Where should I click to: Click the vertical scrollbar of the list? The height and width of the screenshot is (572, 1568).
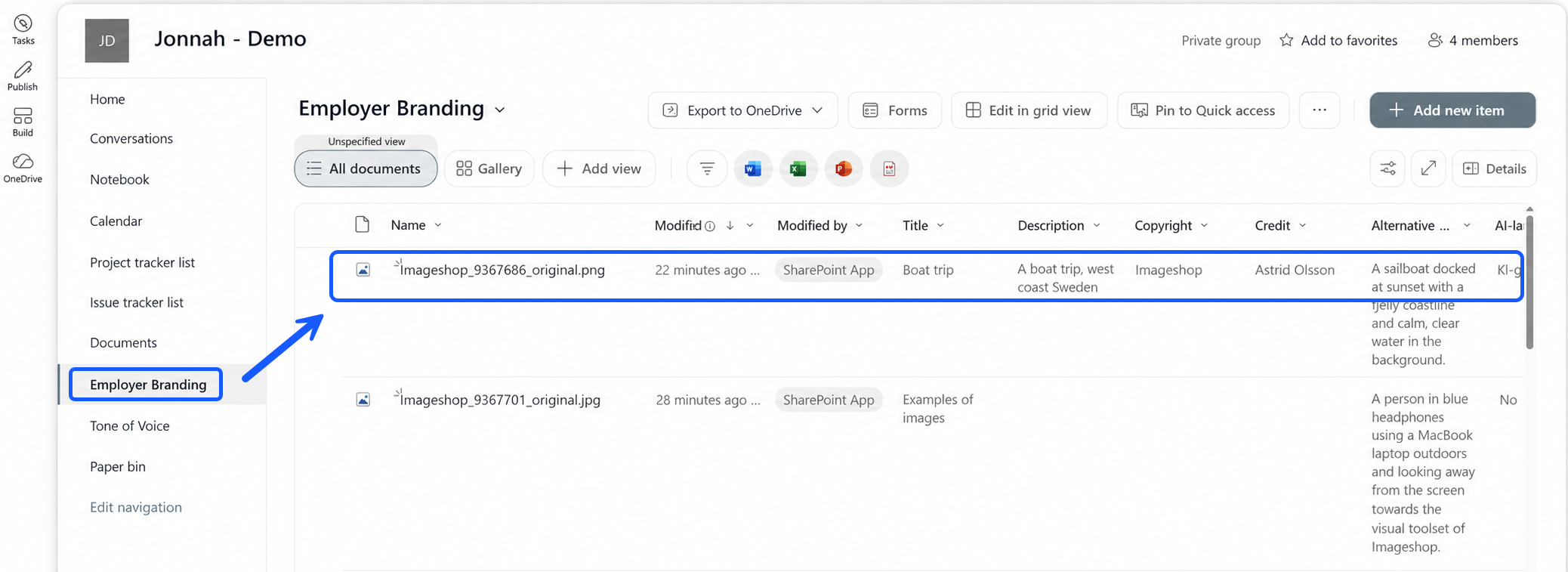pyautogui.click(x=1529, y=283)
